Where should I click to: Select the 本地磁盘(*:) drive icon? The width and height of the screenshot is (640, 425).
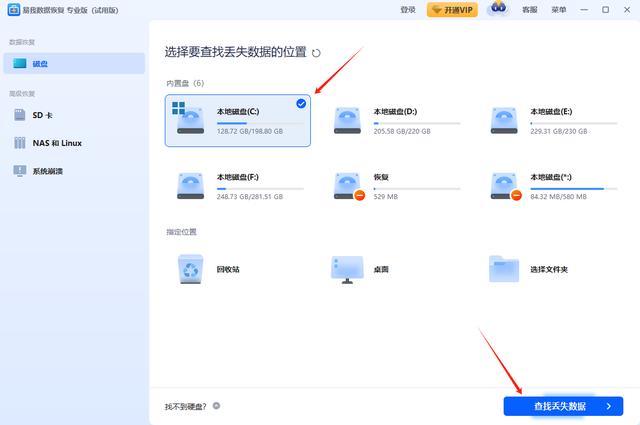coord(506,187)
